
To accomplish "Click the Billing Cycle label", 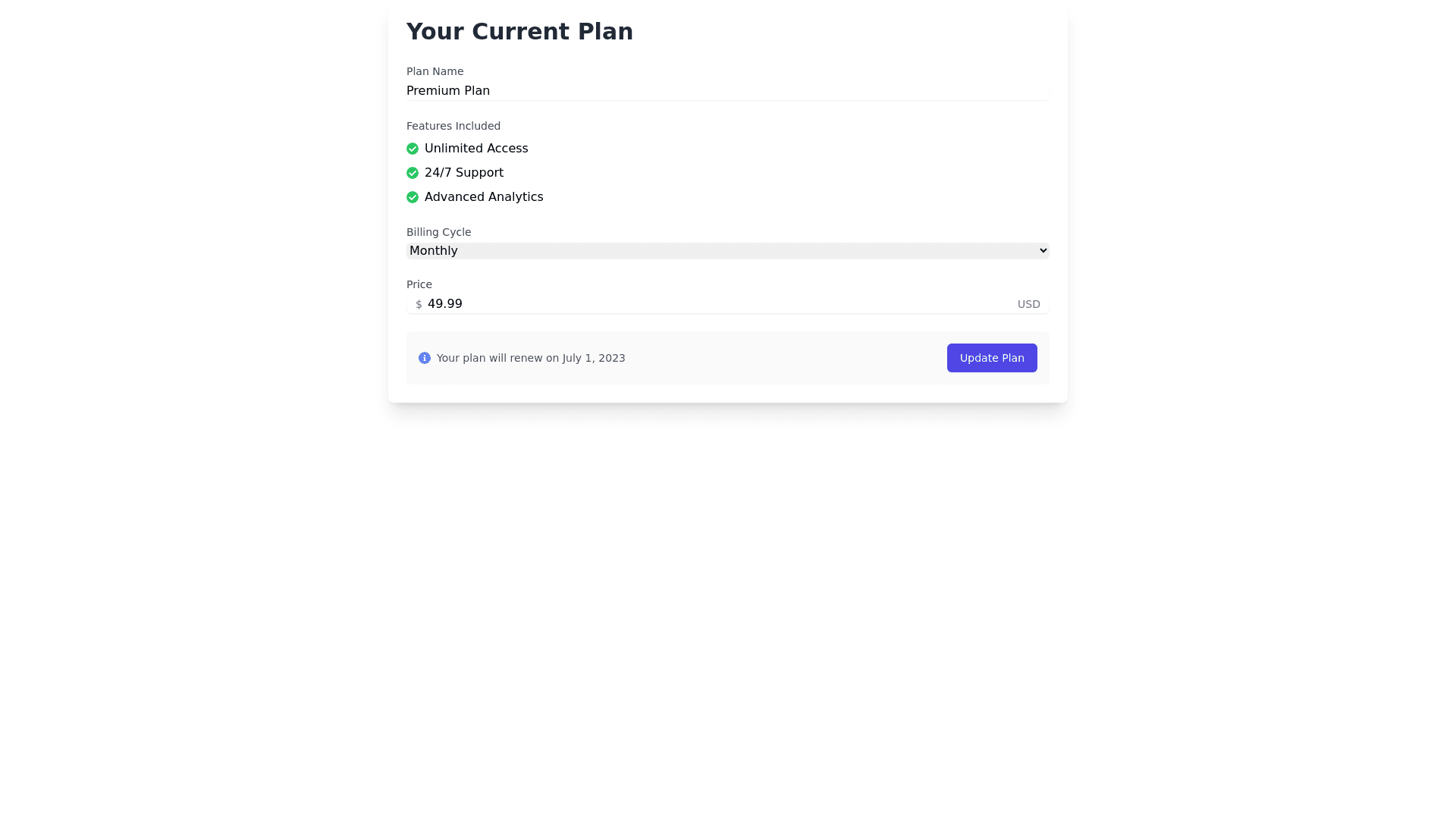I will pyautogui.click(x=438, y=232).
